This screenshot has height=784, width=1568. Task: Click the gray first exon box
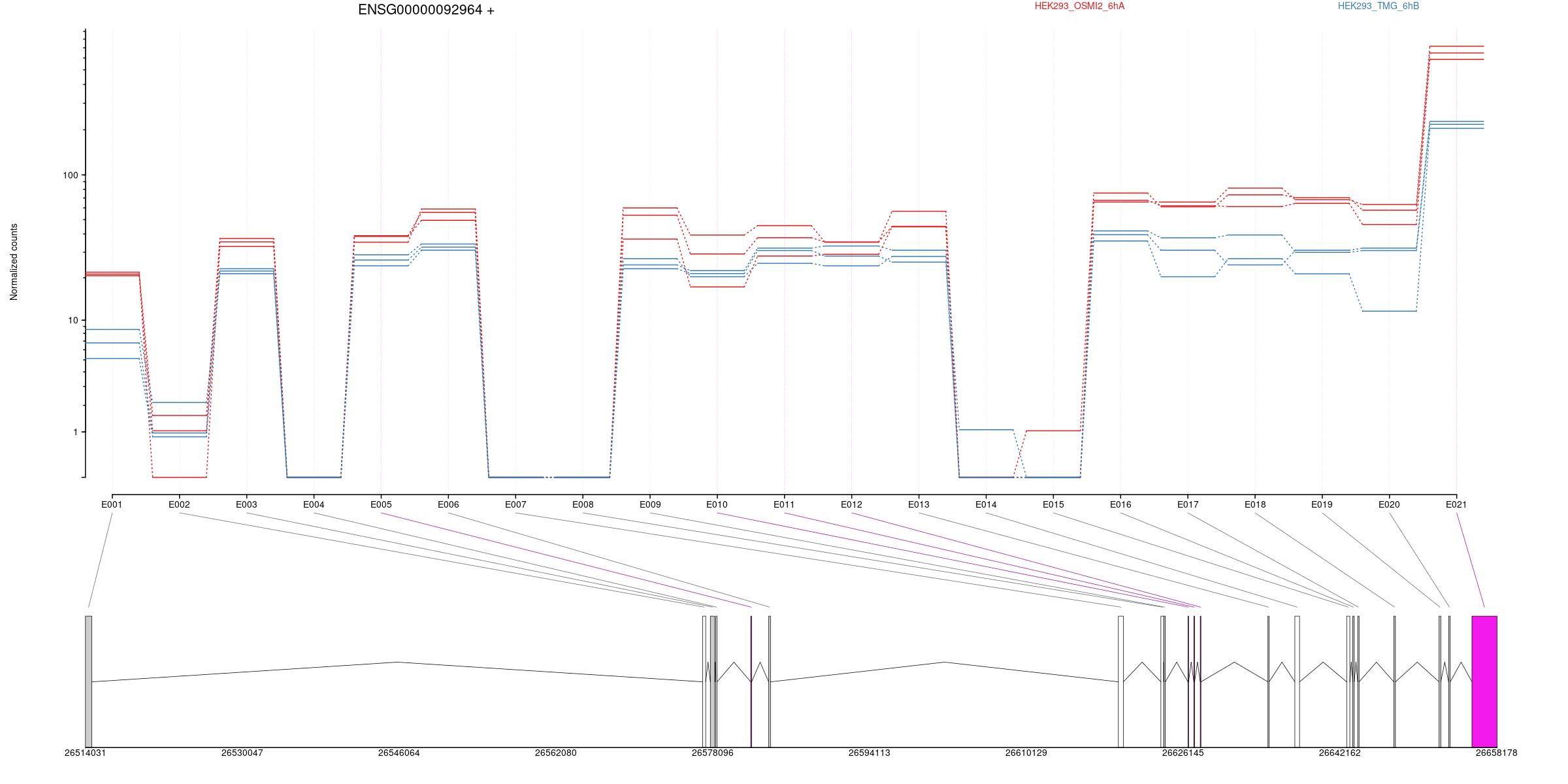(x=88, y=681)
